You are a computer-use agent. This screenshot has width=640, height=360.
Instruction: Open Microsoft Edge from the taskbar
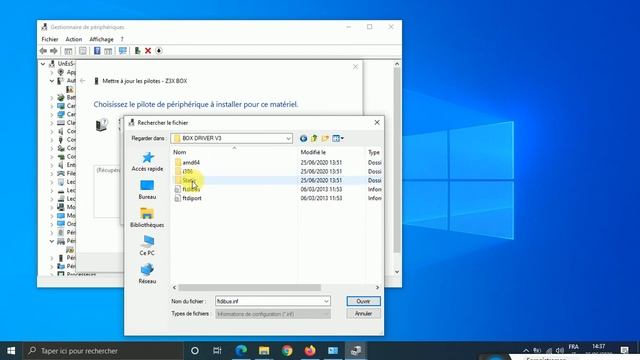(x=241, y=351)
